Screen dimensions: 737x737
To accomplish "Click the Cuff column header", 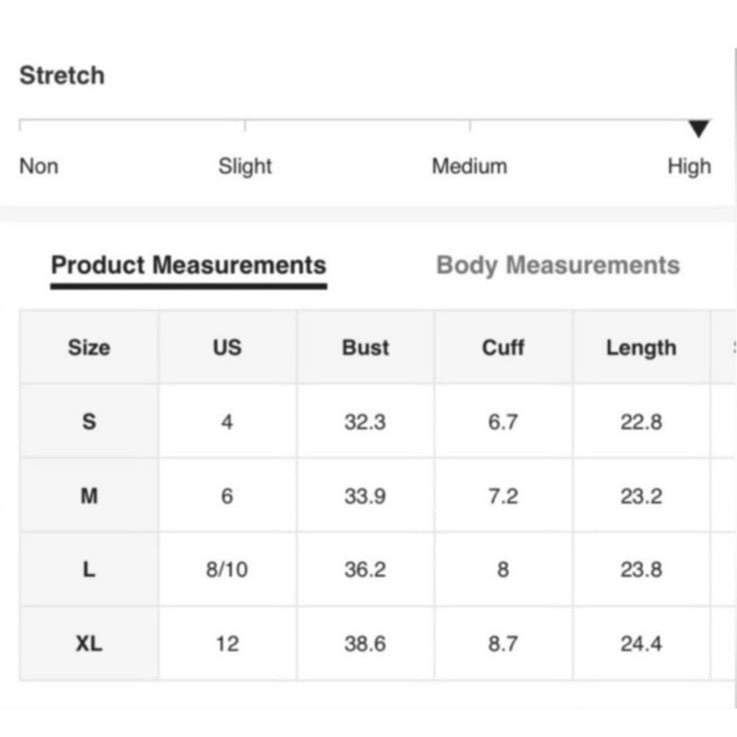I will pos(503,347).
